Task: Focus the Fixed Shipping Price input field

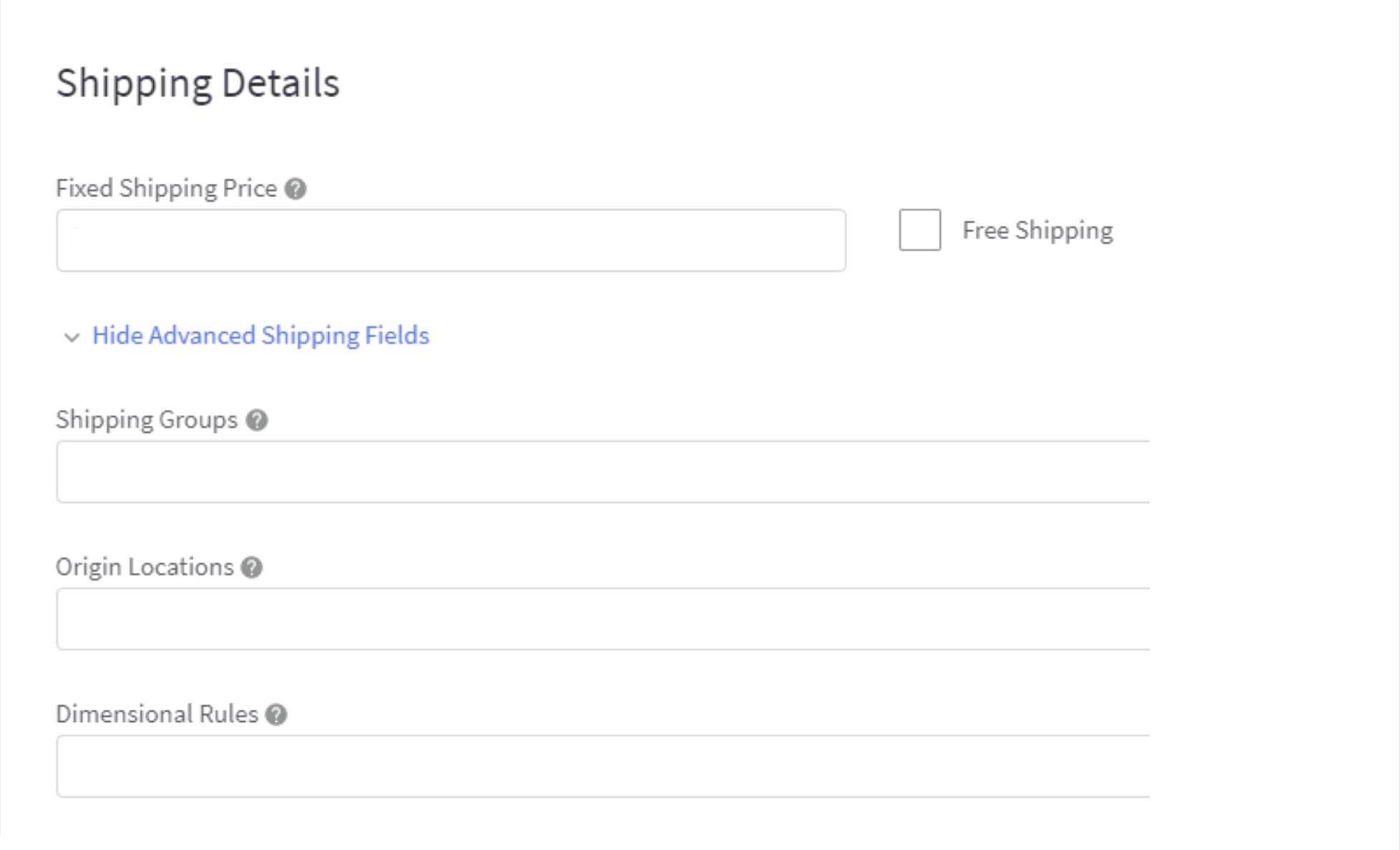Action: click(x=451, y=240)
